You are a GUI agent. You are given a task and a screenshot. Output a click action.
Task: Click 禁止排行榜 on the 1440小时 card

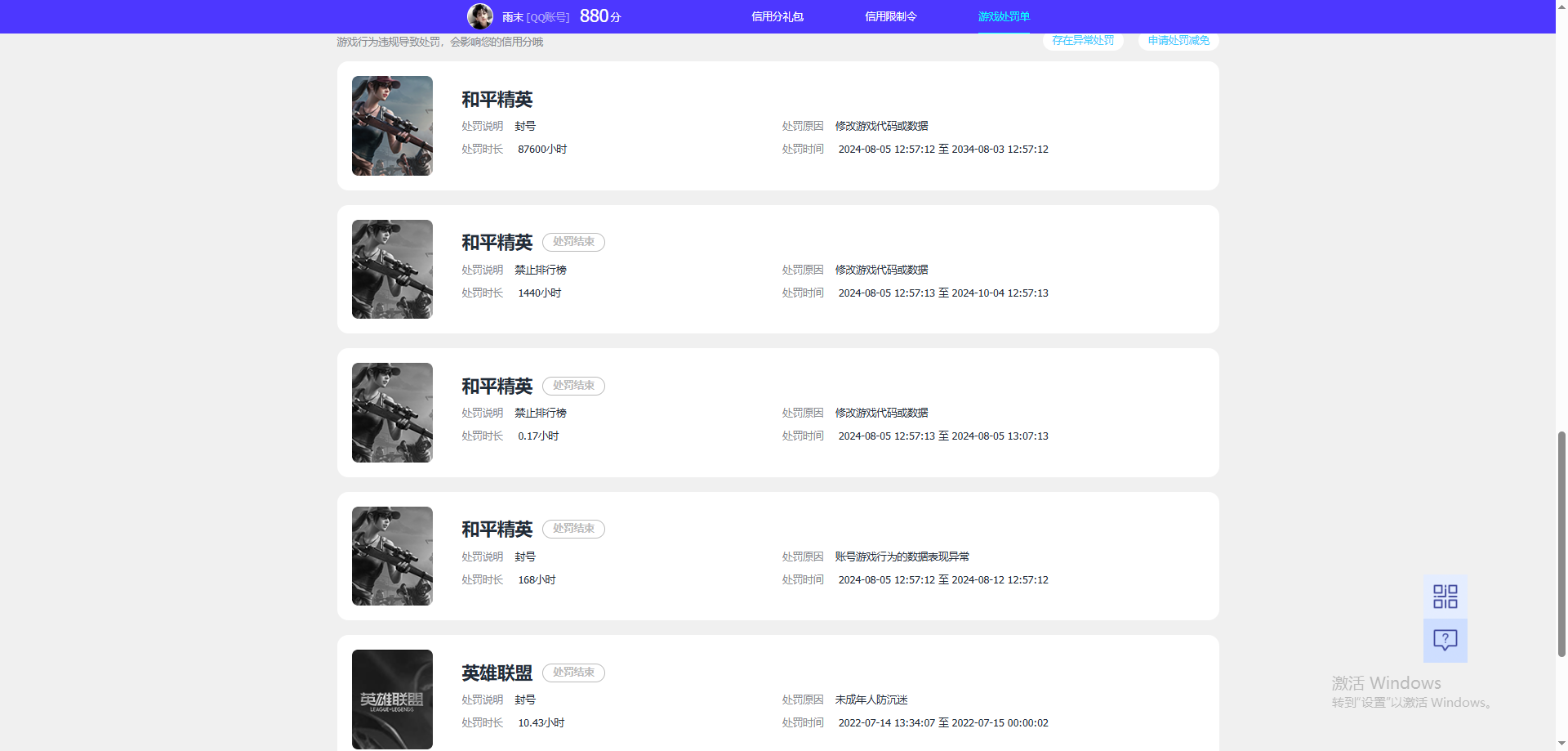[x=541, y=270]
